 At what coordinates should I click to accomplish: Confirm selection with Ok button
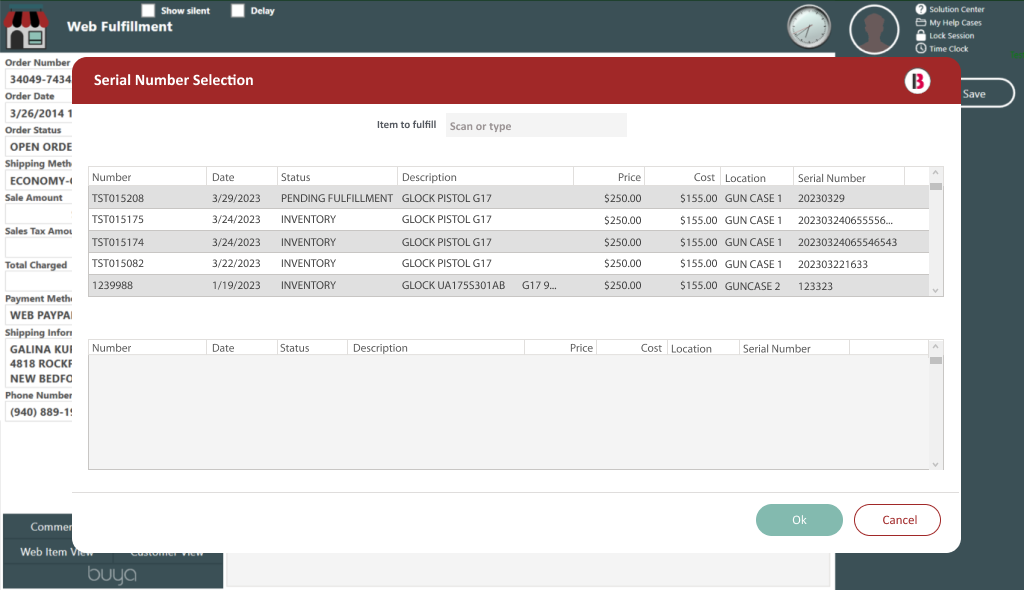point(799,520)
